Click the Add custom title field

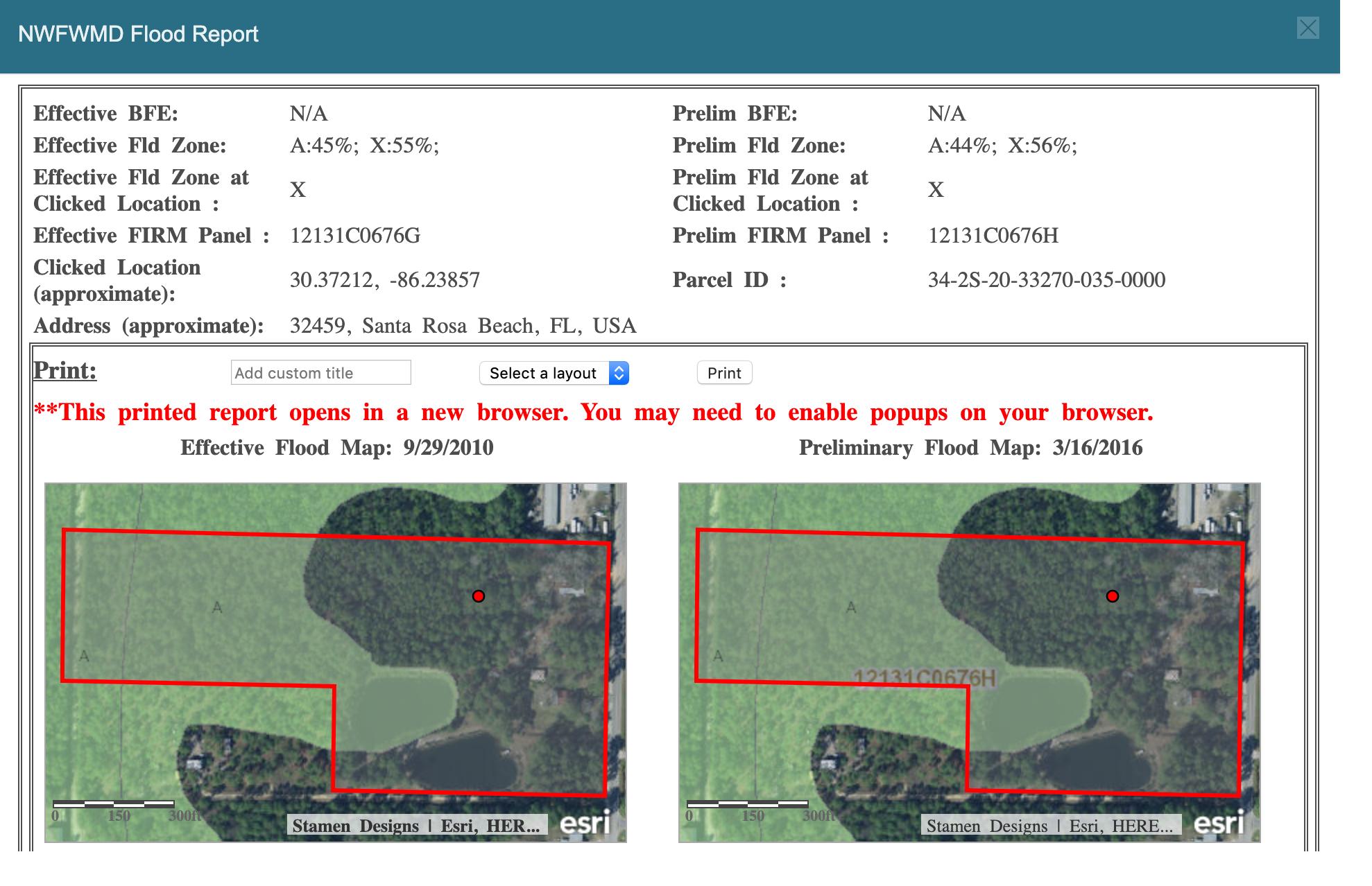pyautogui.click(x=320, y=373)
